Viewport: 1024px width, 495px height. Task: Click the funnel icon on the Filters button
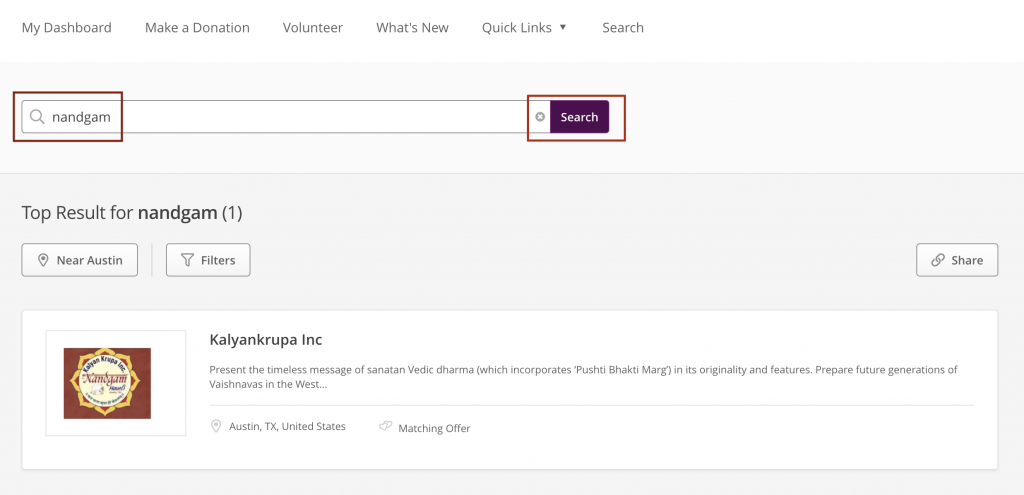coord(187,260)
